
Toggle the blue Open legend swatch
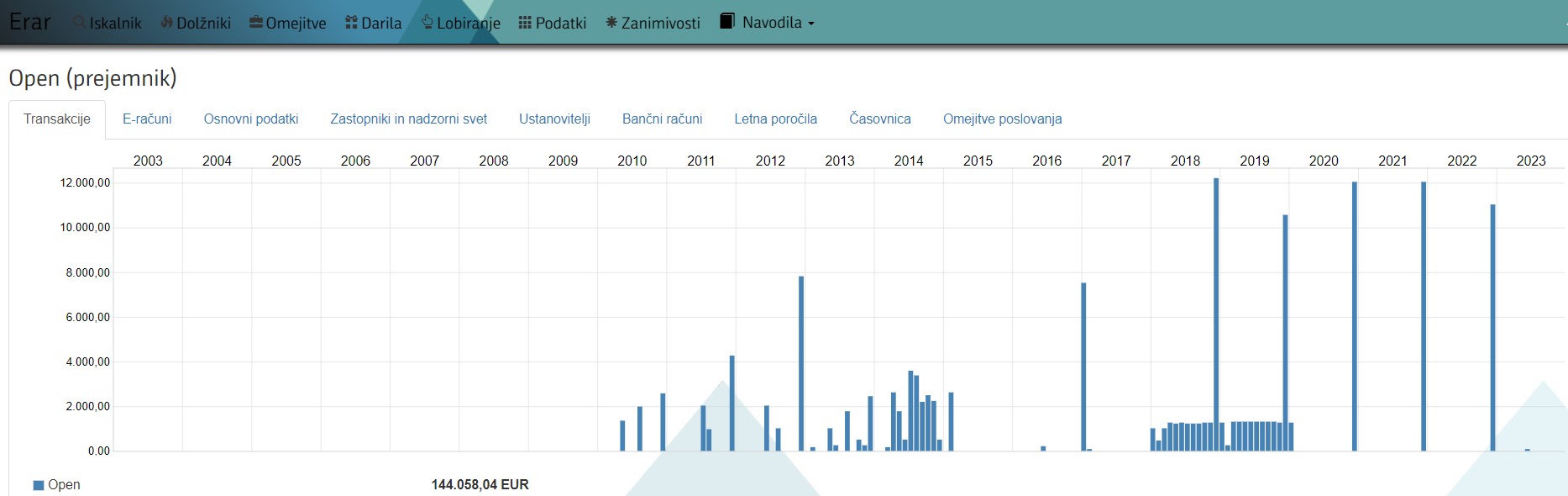coord(38,485)
